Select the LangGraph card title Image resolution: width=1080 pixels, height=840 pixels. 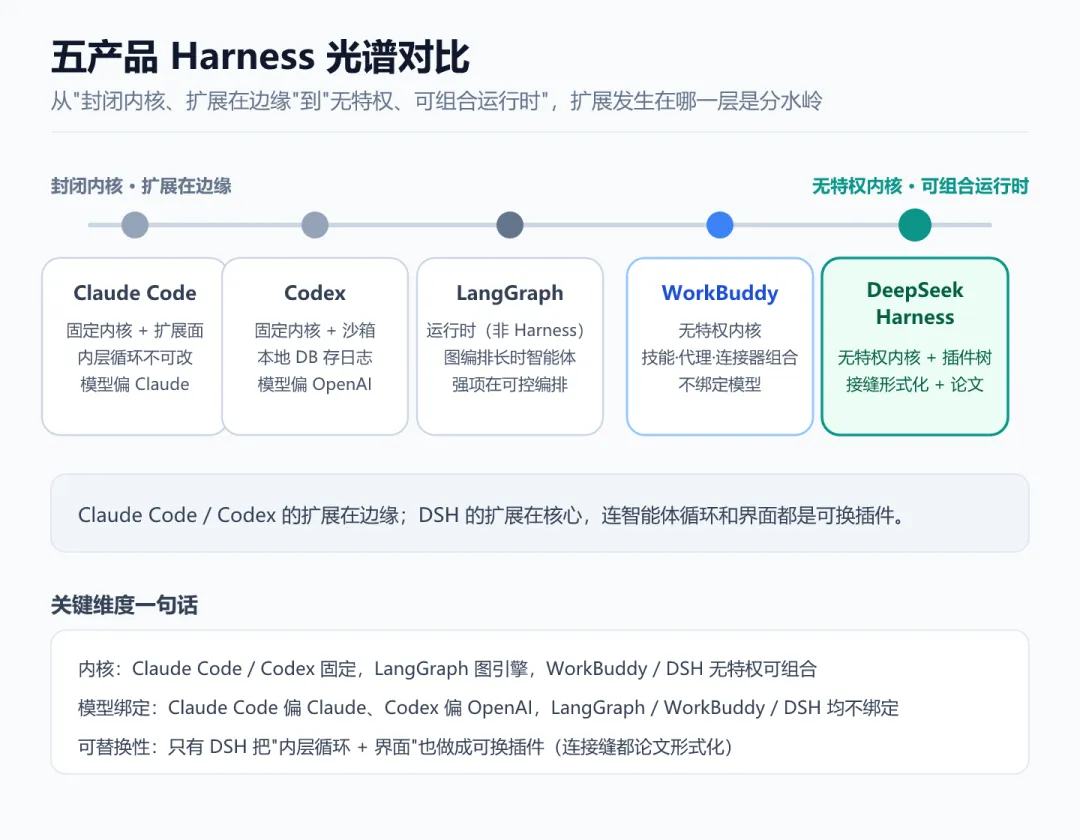pyautogui.click(x=510, y=293)
